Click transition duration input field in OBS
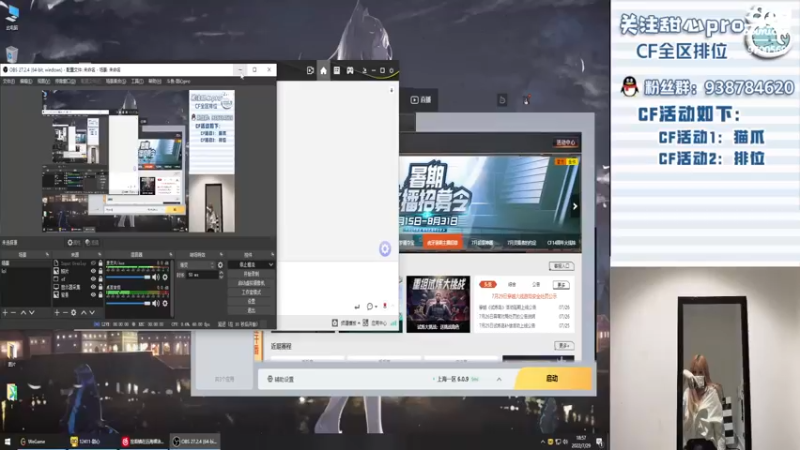This screenshot has height=450, width=800. click(x=202, y=275)
